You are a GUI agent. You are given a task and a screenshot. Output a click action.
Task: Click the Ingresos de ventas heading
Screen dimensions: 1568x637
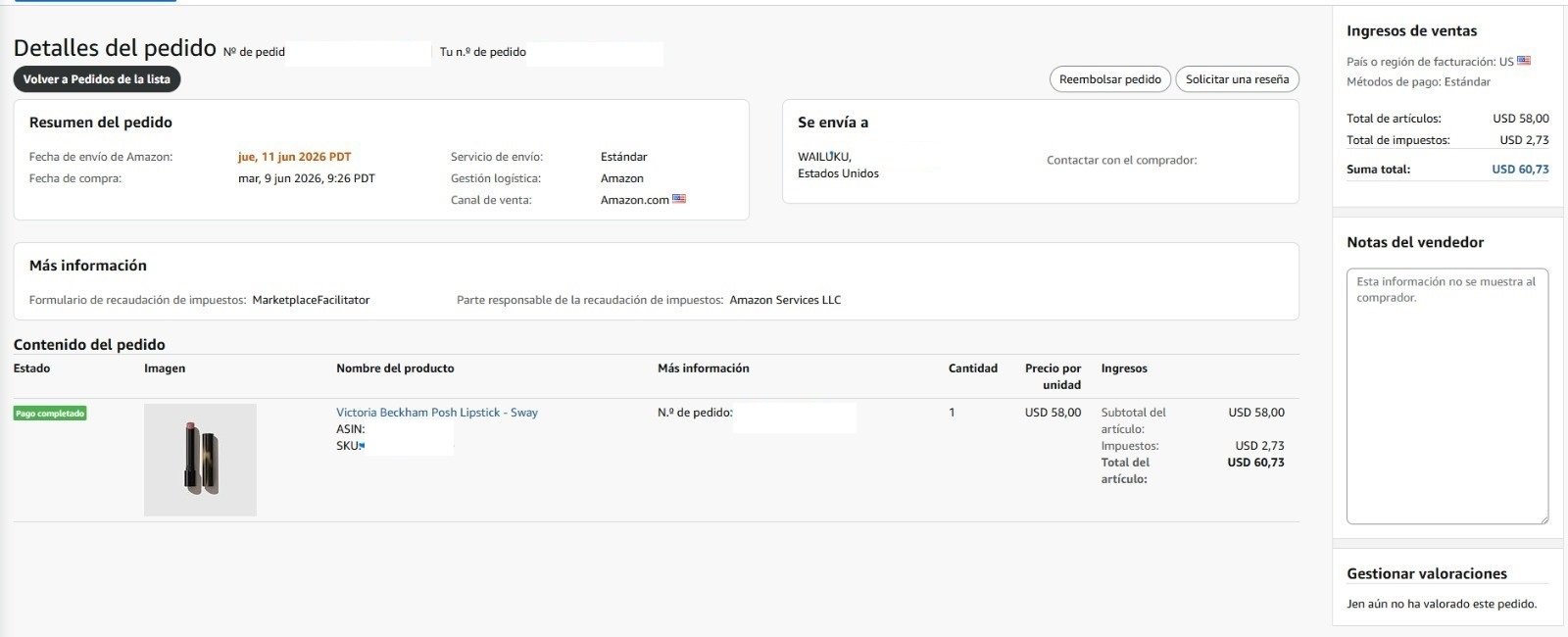(x=1411, y=31)
